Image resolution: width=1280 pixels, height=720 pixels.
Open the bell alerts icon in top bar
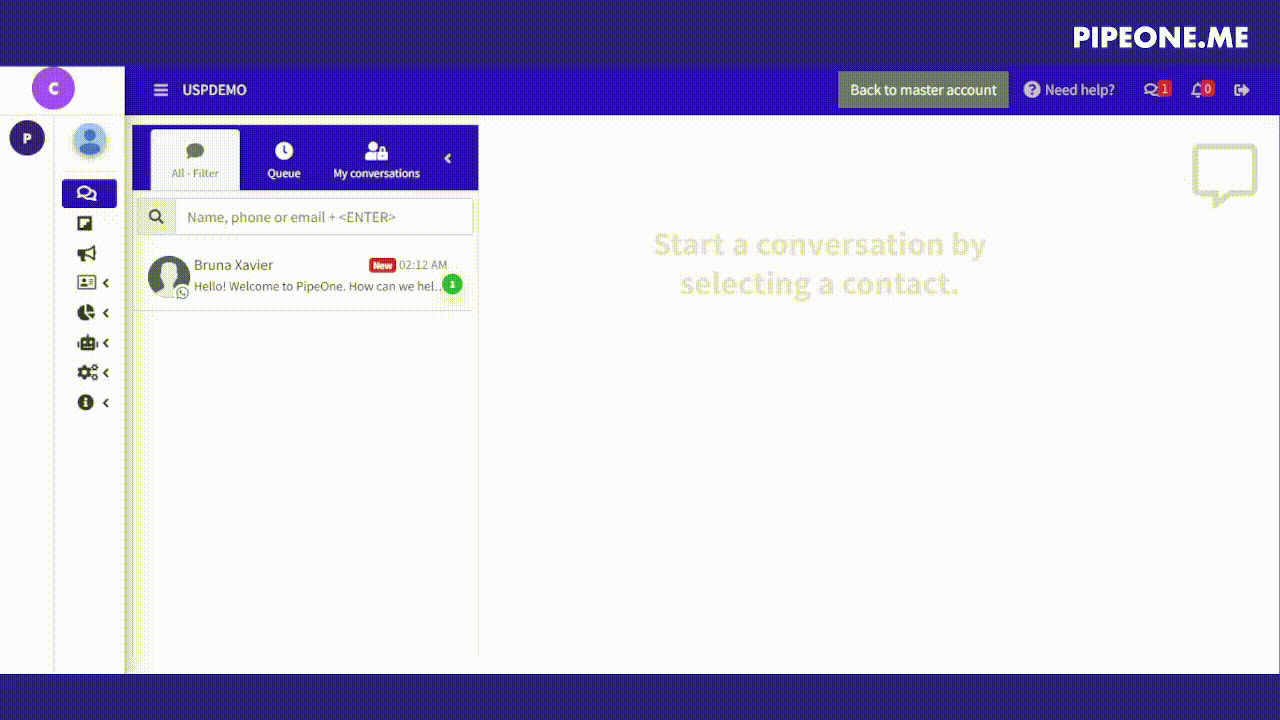click(x=1201, y=89)
